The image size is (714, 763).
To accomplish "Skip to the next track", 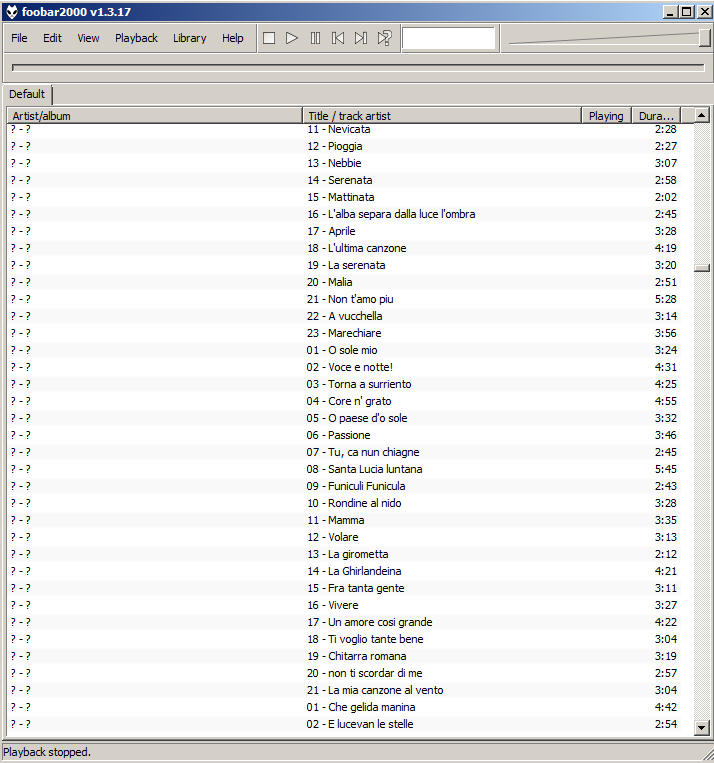I will (361, 38).
